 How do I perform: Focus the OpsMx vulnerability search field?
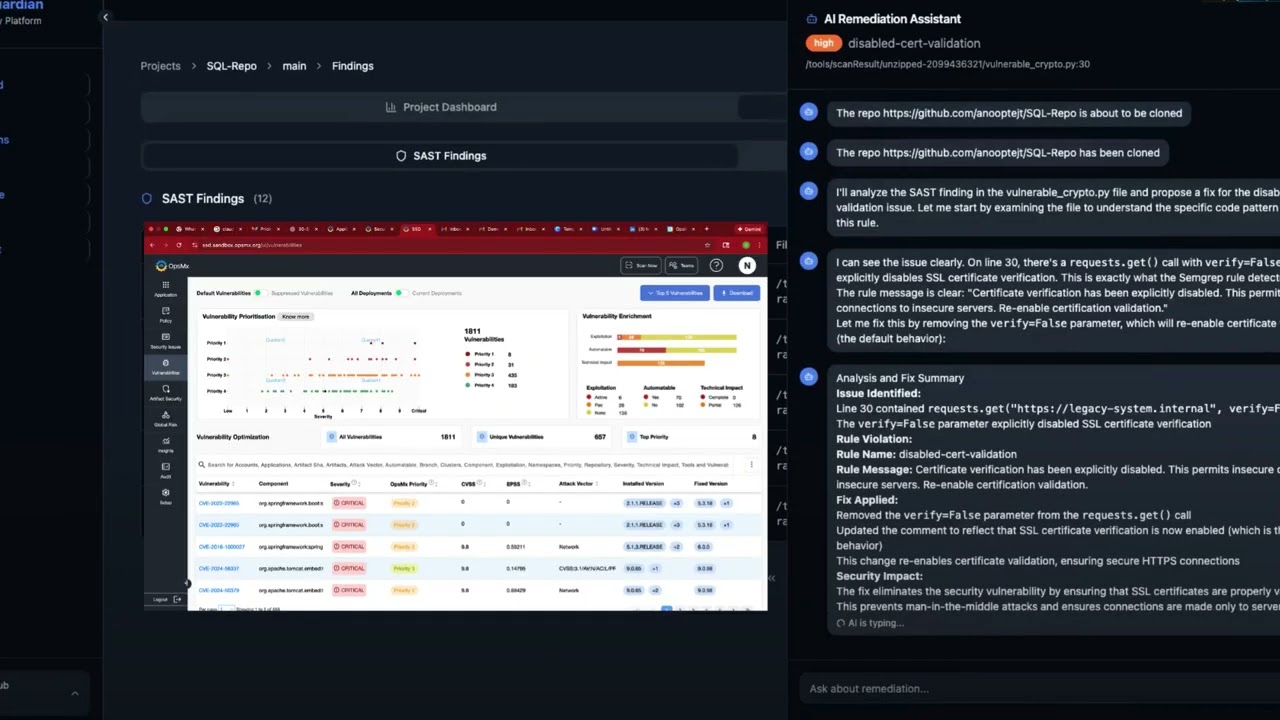pyautogui.click(x=465, y=465)
